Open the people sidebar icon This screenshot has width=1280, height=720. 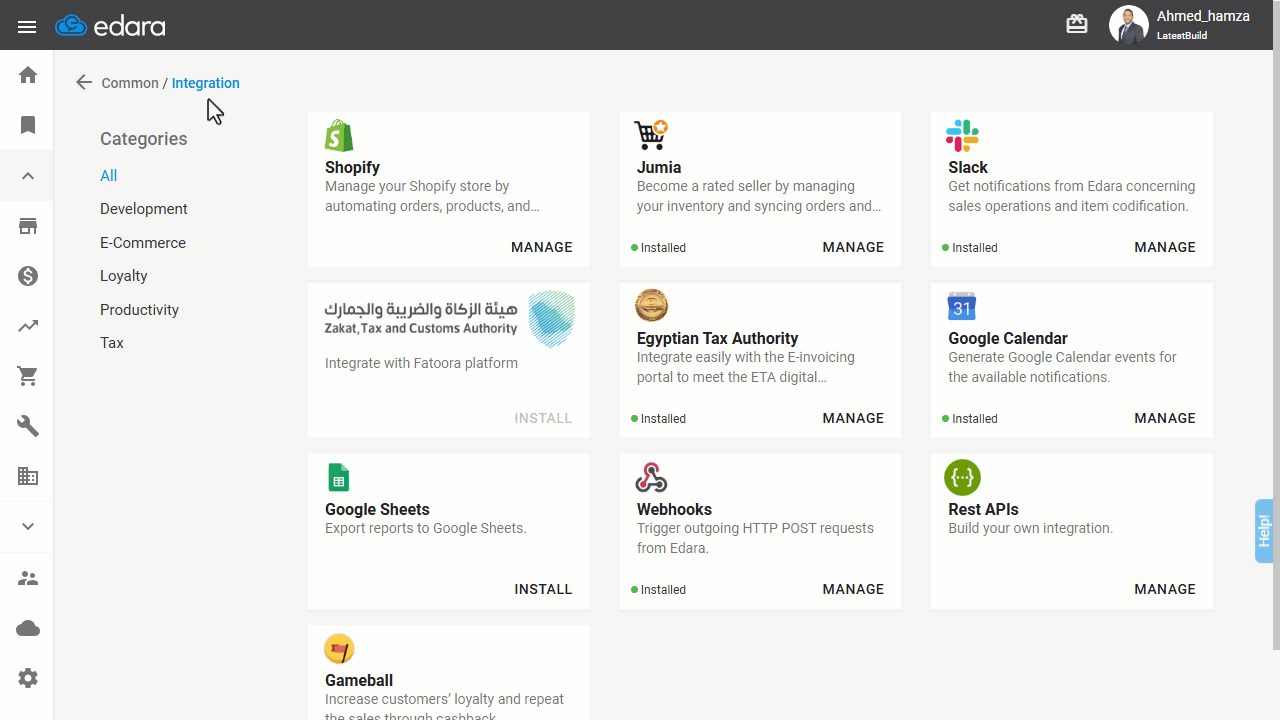coord(28,578)
